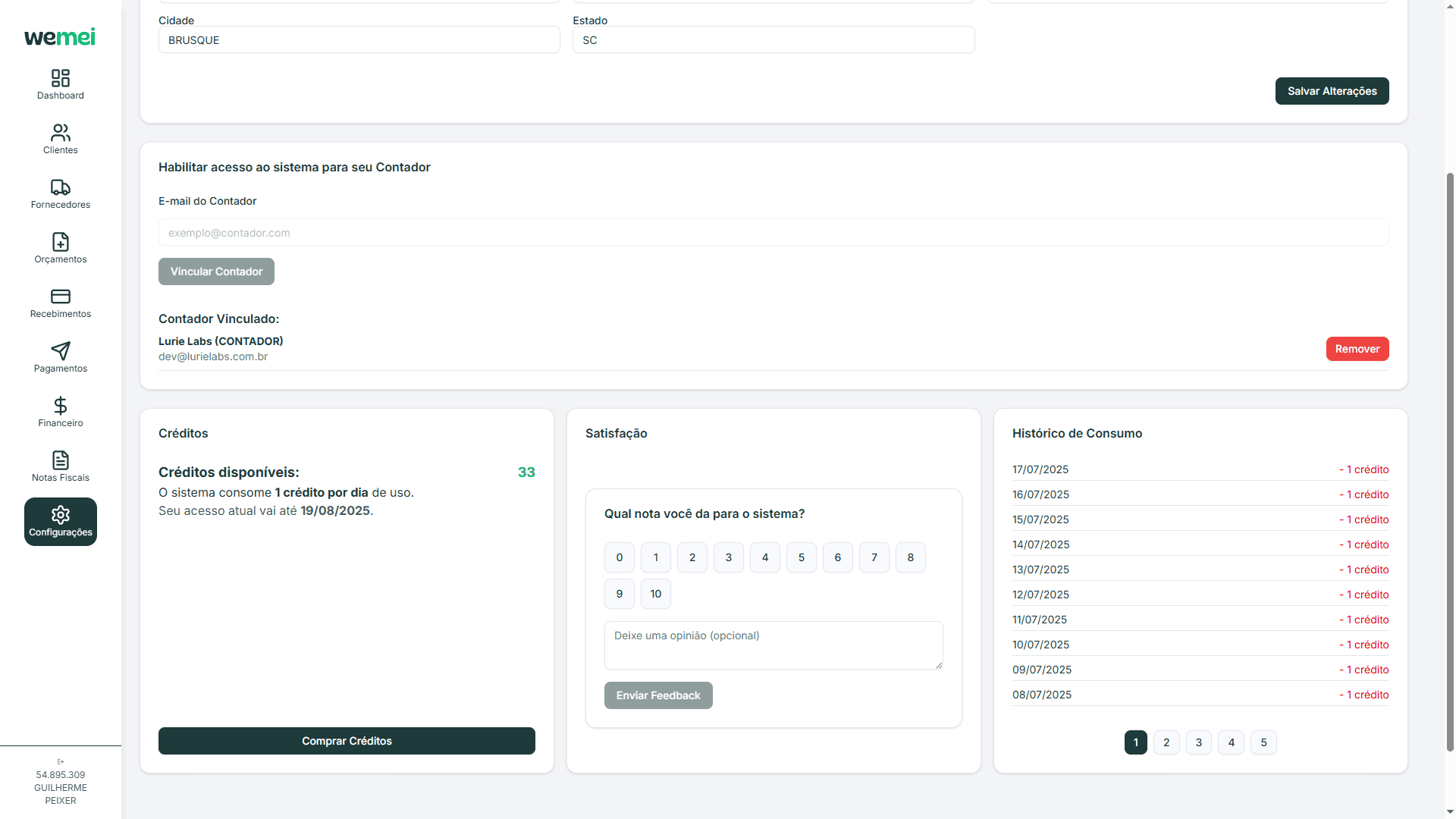Go to page 2 of Histórico de Consumo
The width and height of the screenshot is (1456, 819).
click(1166, 742)
